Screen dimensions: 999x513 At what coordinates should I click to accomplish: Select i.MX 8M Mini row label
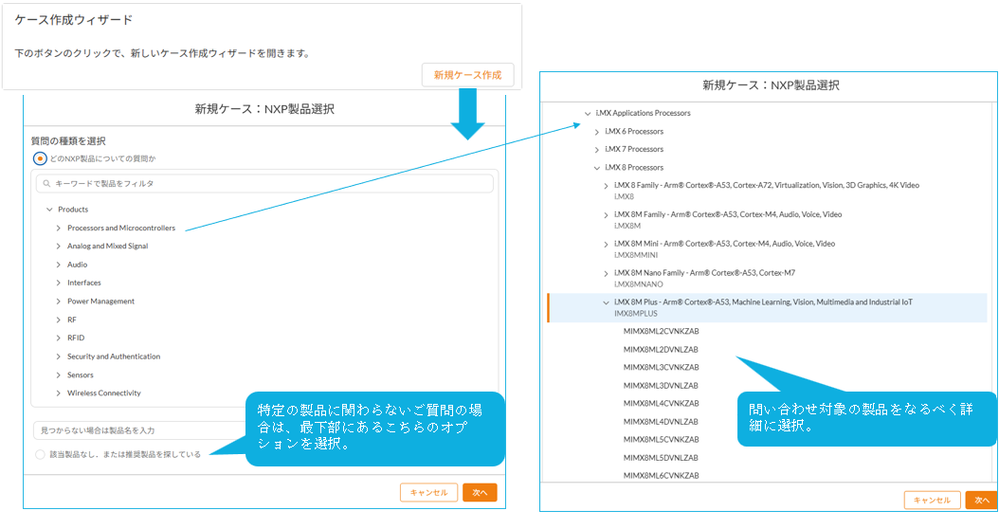pyautogui.click(x=724, y=243)
